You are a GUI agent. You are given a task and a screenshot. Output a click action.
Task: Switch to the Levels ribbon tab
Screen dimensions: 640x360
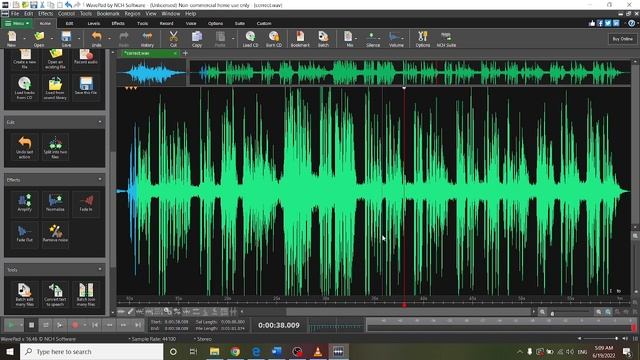pos(93,23)
